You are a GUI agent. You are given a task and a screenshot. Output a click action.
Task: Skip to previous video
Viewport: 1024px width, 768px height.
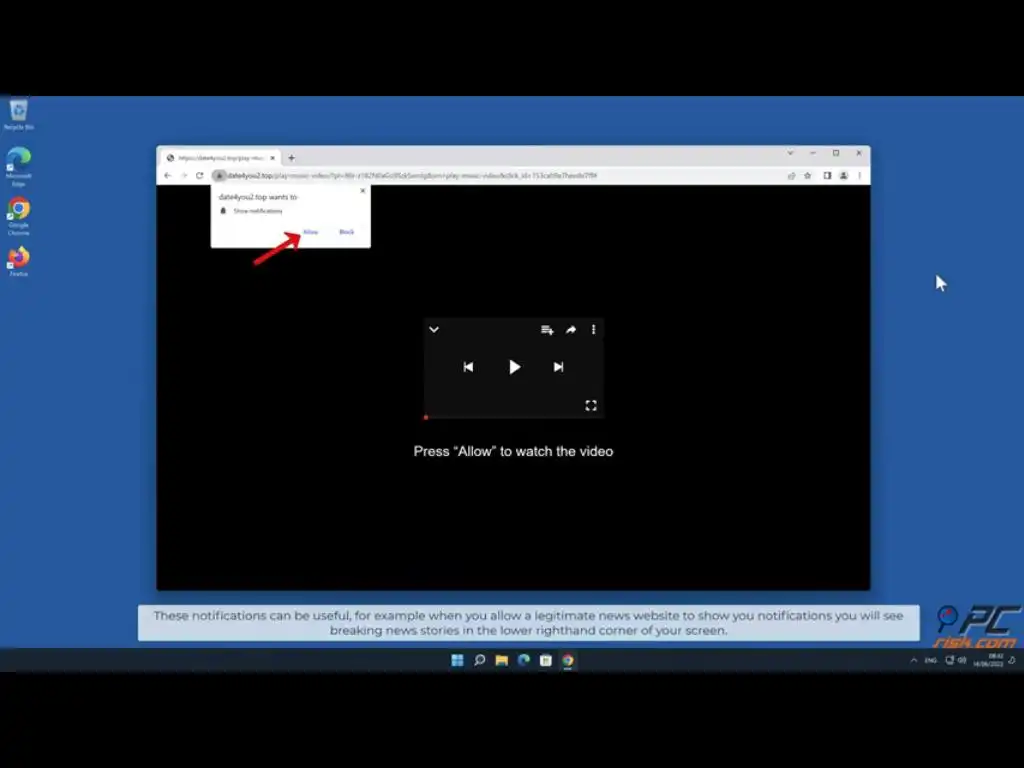tap(468, 367)
